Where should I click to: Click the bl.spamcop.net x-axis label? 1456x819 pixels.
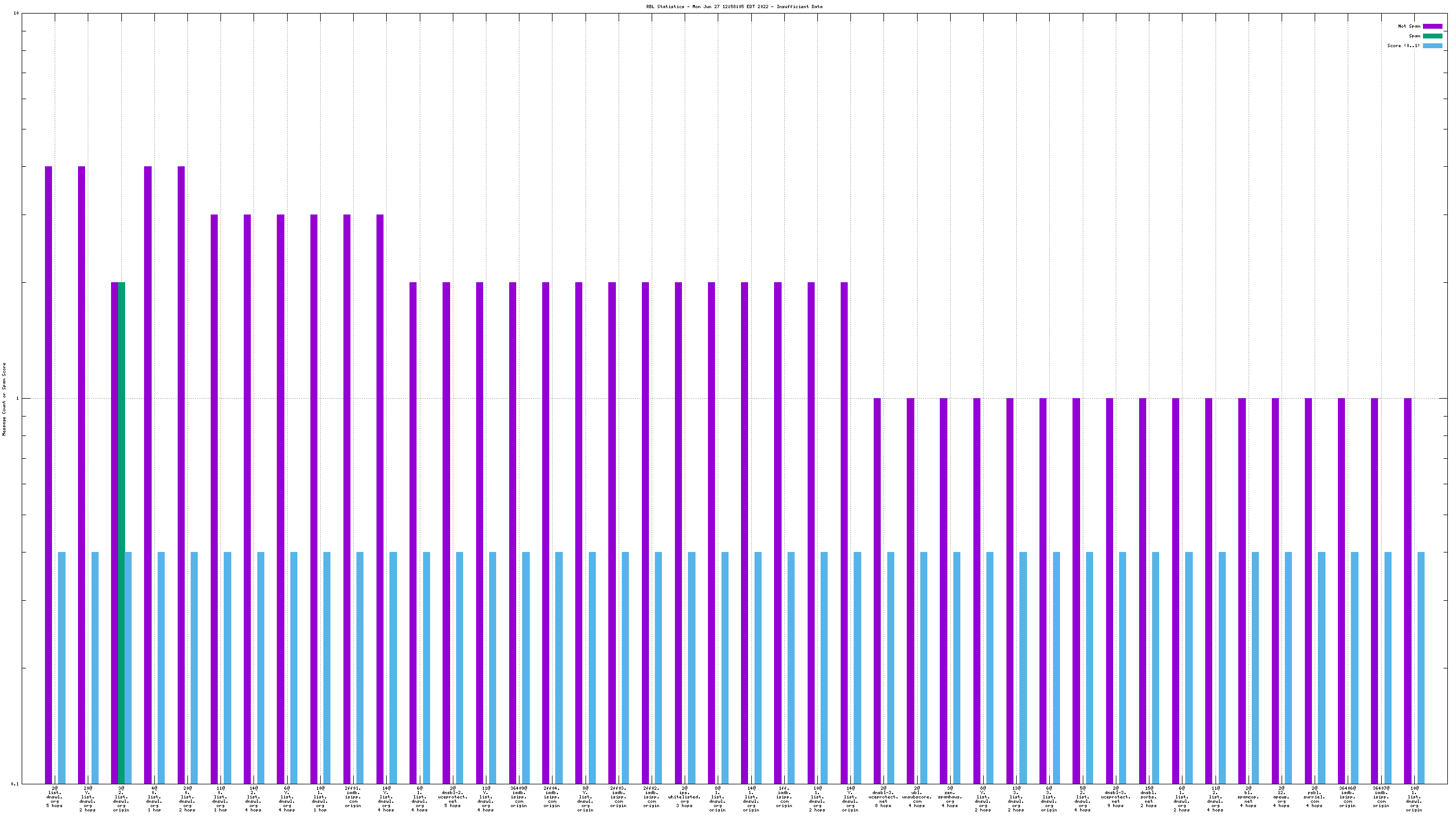click(1248, 797)
